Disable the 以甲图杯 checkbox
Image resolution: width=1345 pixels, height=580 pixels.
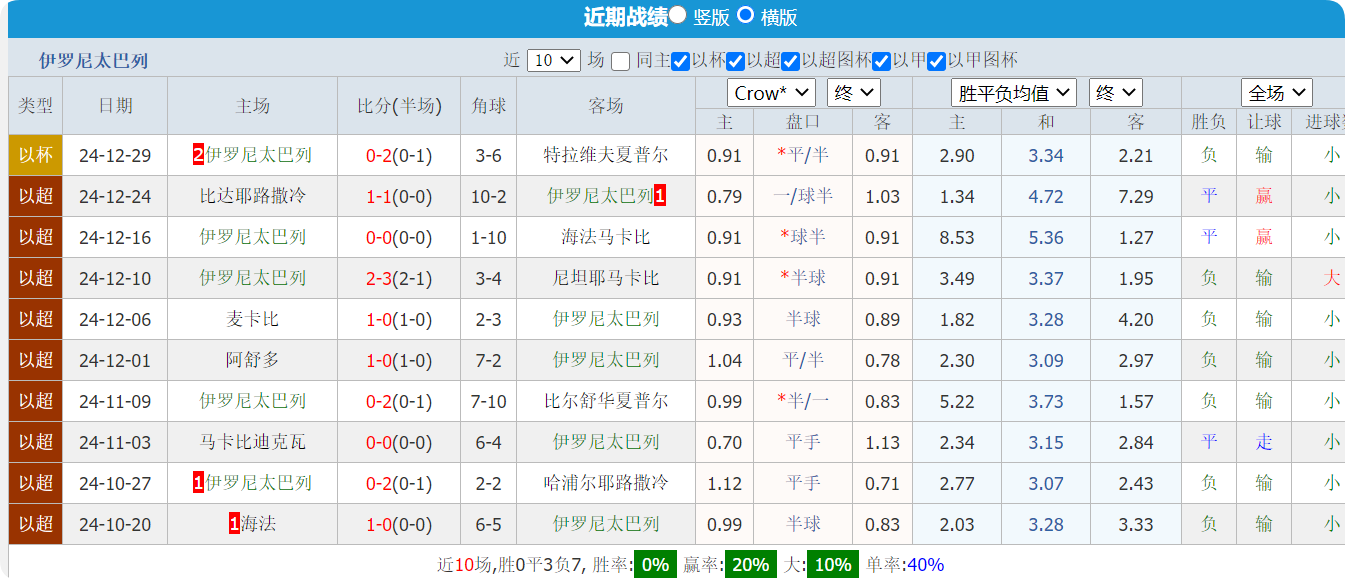pos(936,60)
